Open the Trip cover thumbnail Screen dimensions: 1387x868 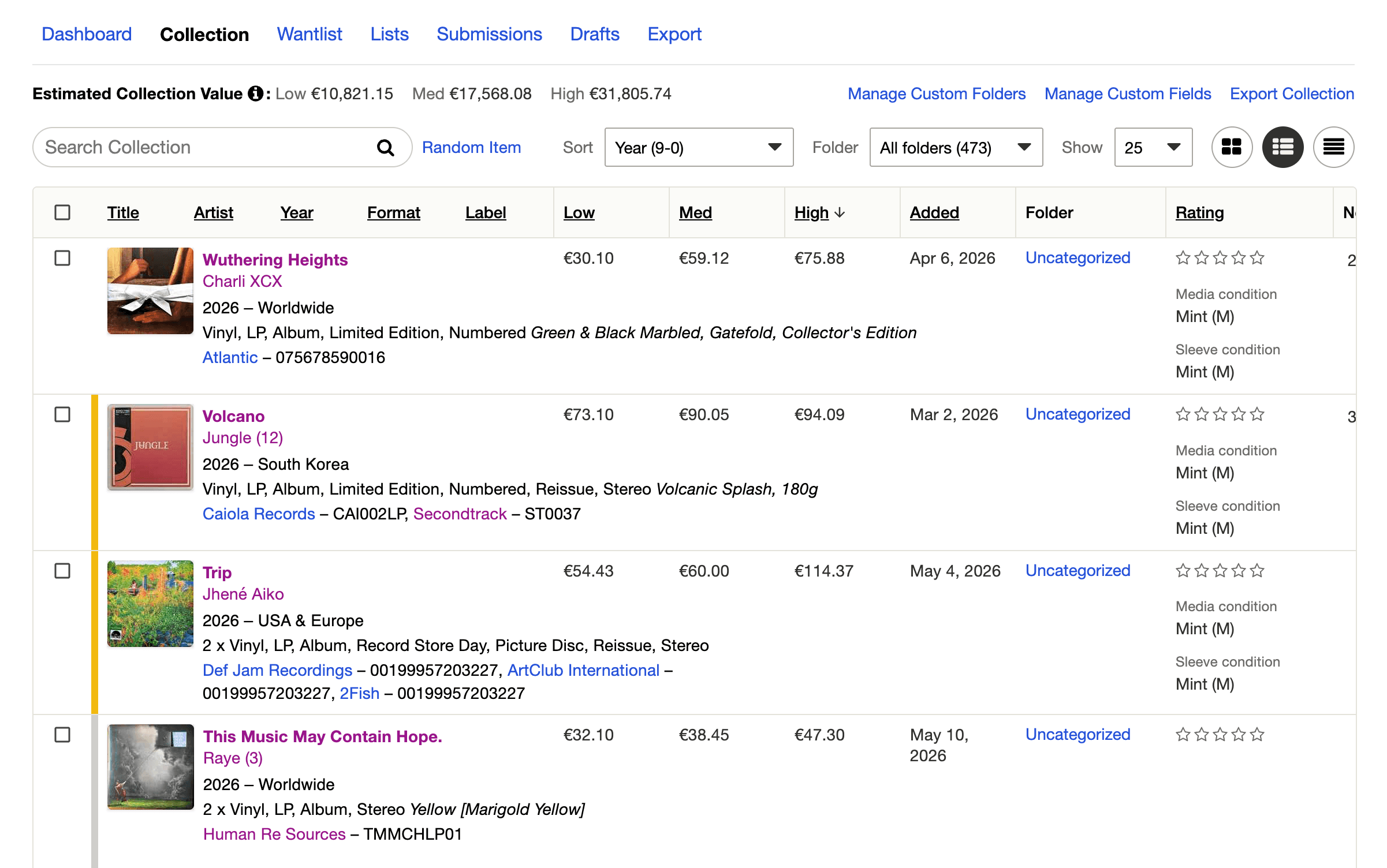click(x=150, y=604)
